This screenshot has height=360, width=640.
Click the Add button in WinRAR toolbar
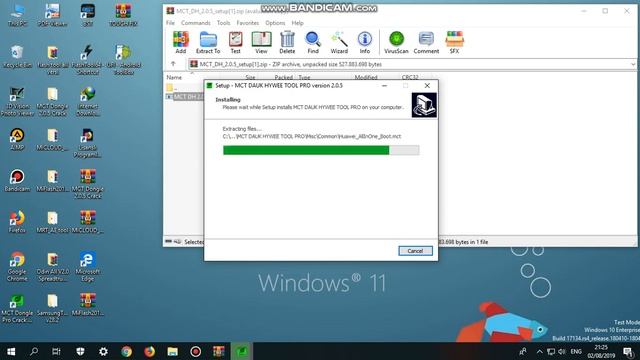[x=180, y=42]
